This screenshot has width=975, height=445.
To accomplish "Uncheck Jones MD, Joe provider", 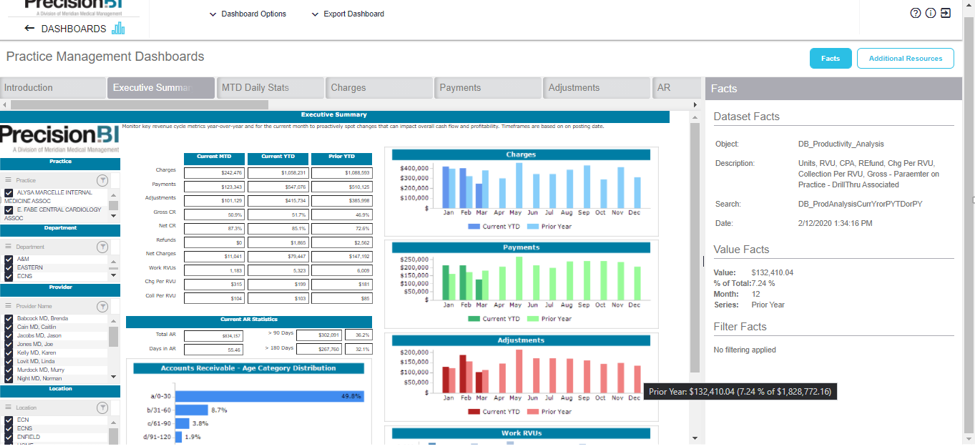I will point(9,344).
